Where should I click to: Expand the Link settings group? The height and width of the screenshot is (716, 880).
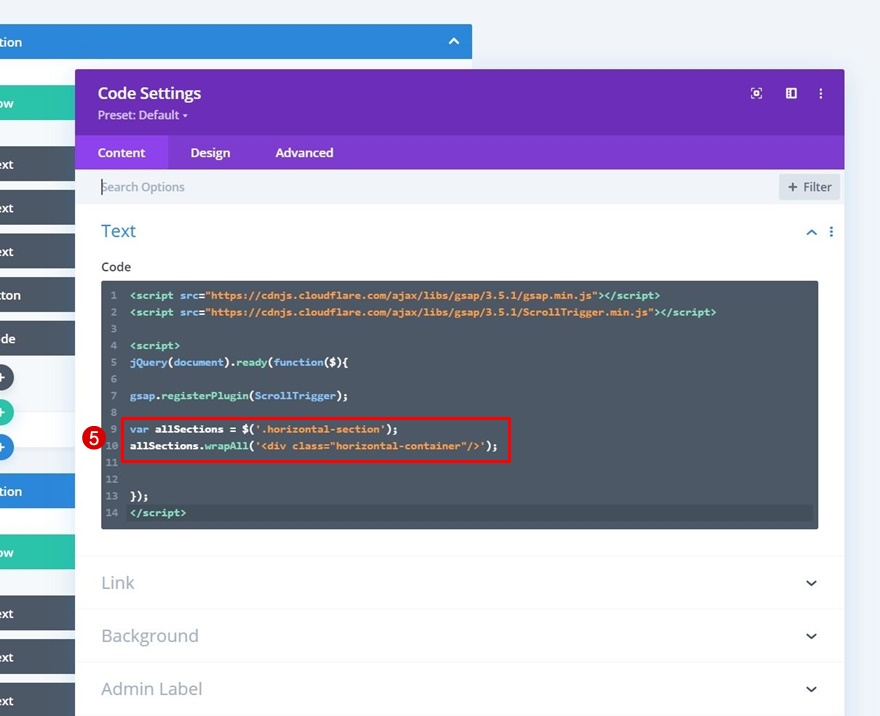tap(811, 583)
